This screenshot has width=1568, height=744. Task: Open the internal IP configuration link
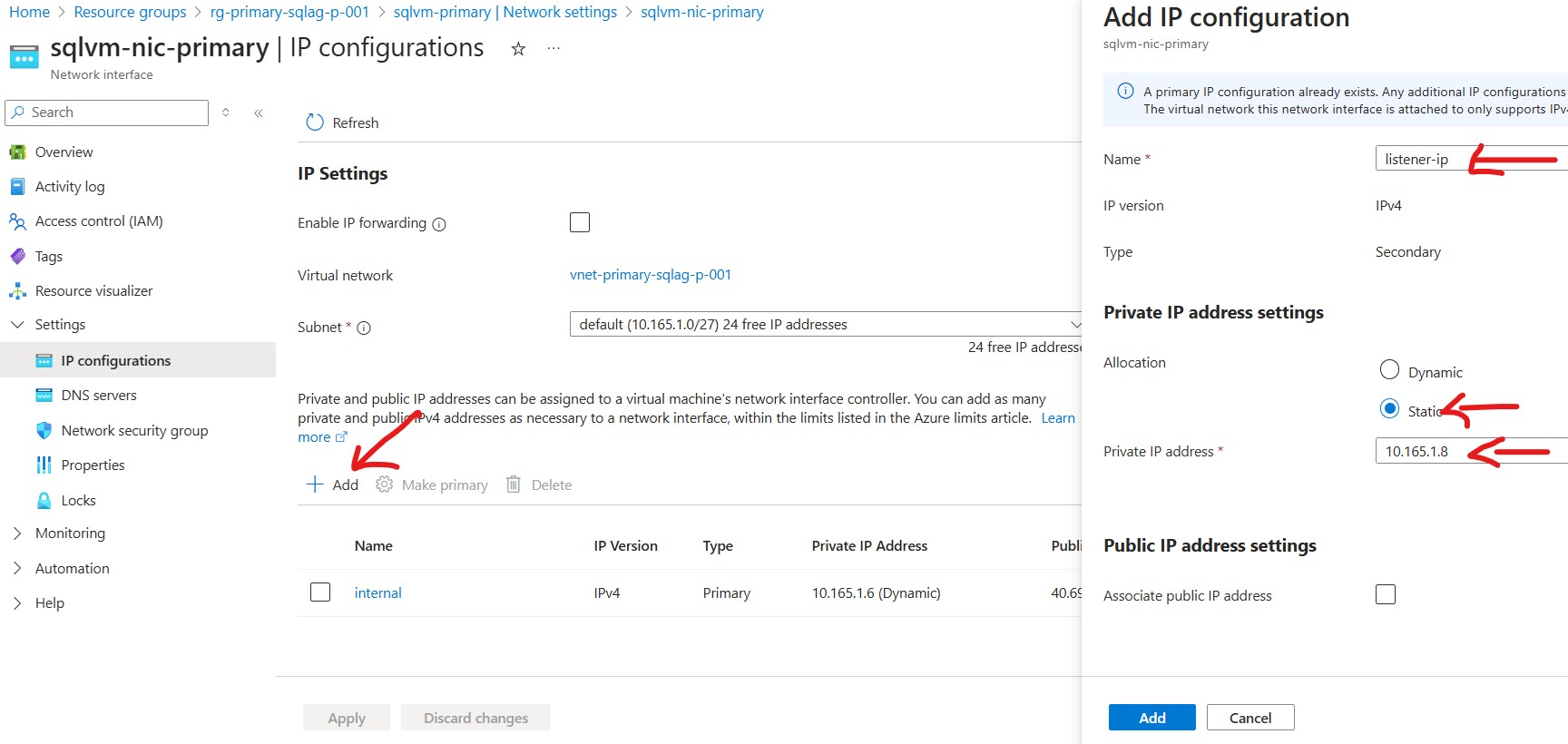coord(377,593)
